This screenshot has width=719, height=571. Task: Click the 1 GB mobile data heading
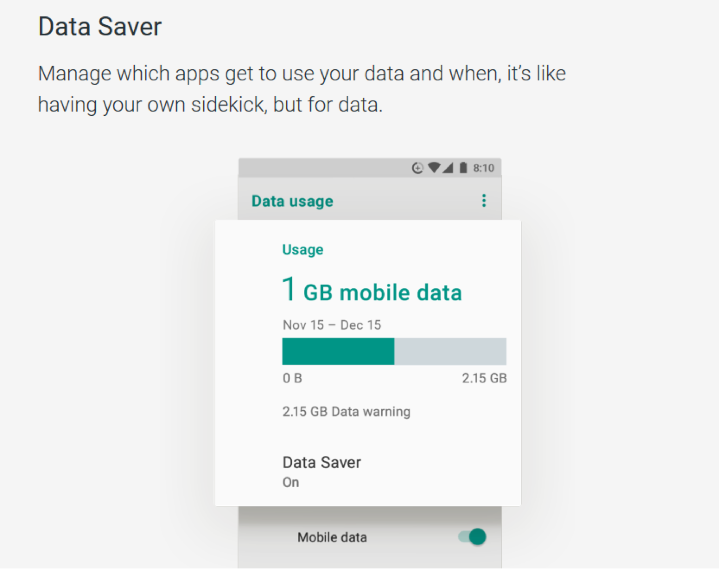point(372,290)
